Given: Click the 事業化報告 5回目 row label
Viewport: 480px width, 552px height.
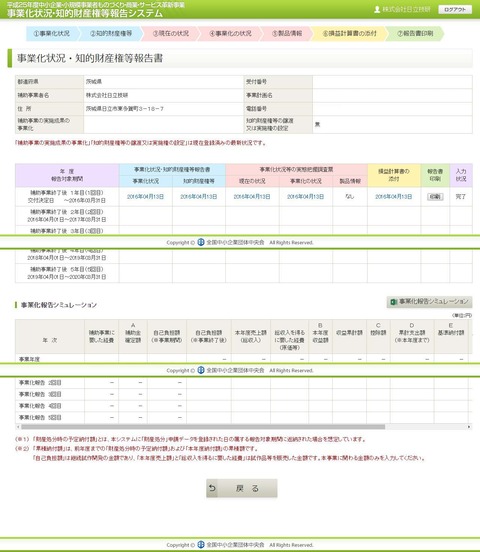Looking at the screenshot, I should tap(40, 418).
